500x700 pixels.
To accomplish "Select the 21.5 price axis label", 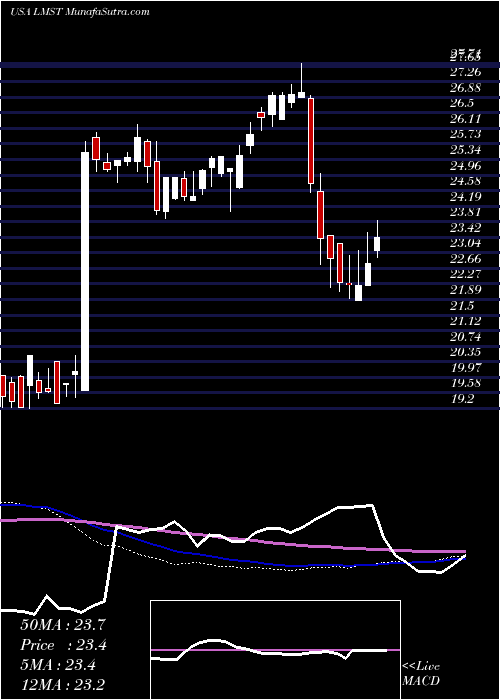I will (x=462, y=305).
